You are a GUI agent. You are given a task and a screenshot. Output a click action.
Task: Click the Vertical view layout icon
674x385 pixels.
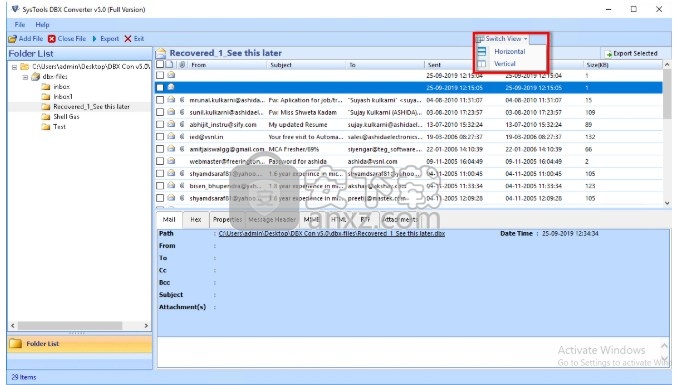coord(482,64)
